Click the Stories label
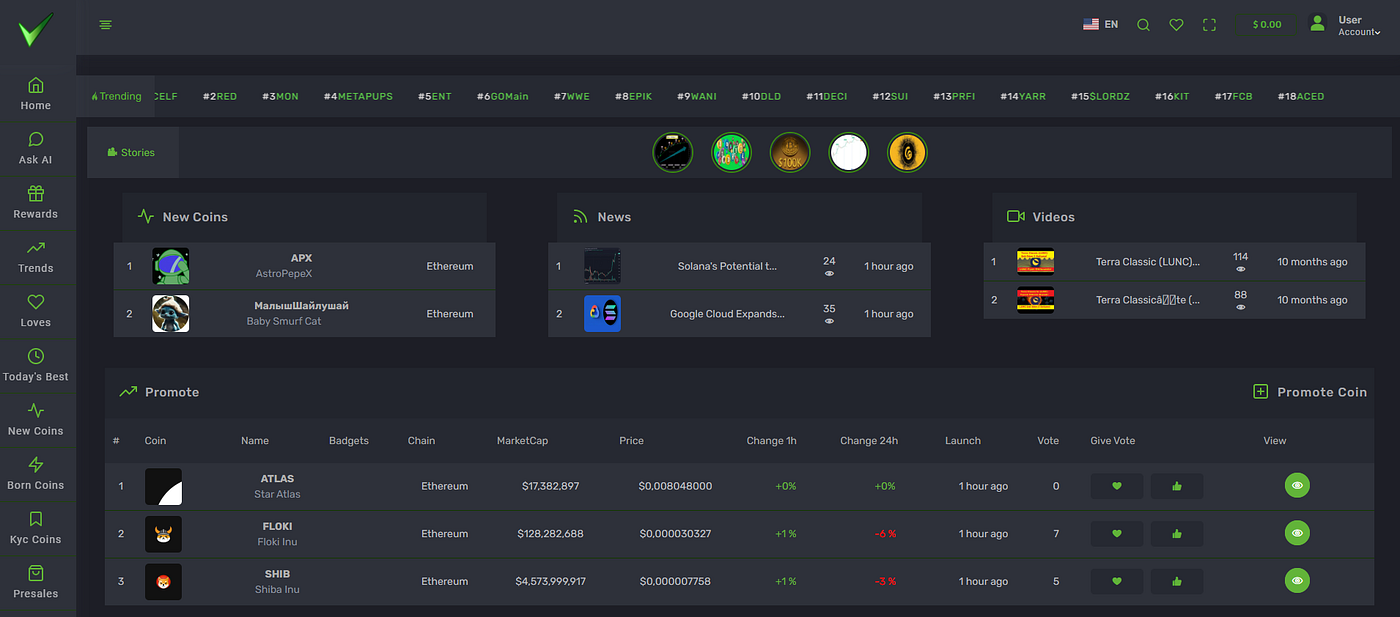This screenshot has height=617, width=1400. click(131, 153)
